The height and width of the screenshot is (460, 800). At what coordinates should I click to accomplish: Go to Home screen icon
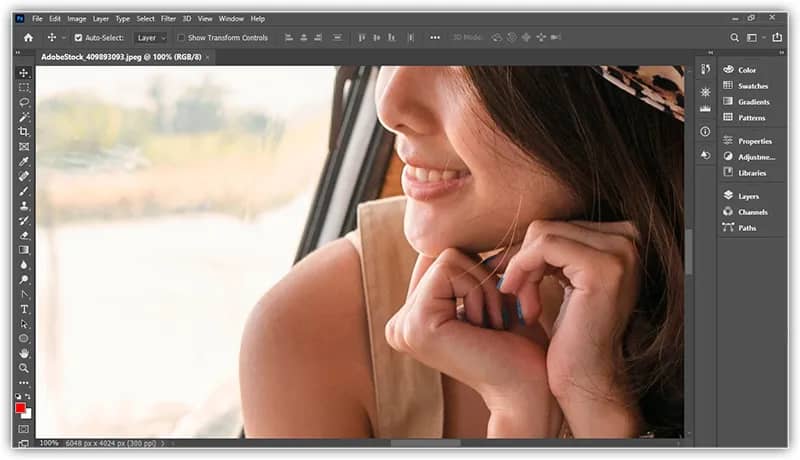pos(28,37)
